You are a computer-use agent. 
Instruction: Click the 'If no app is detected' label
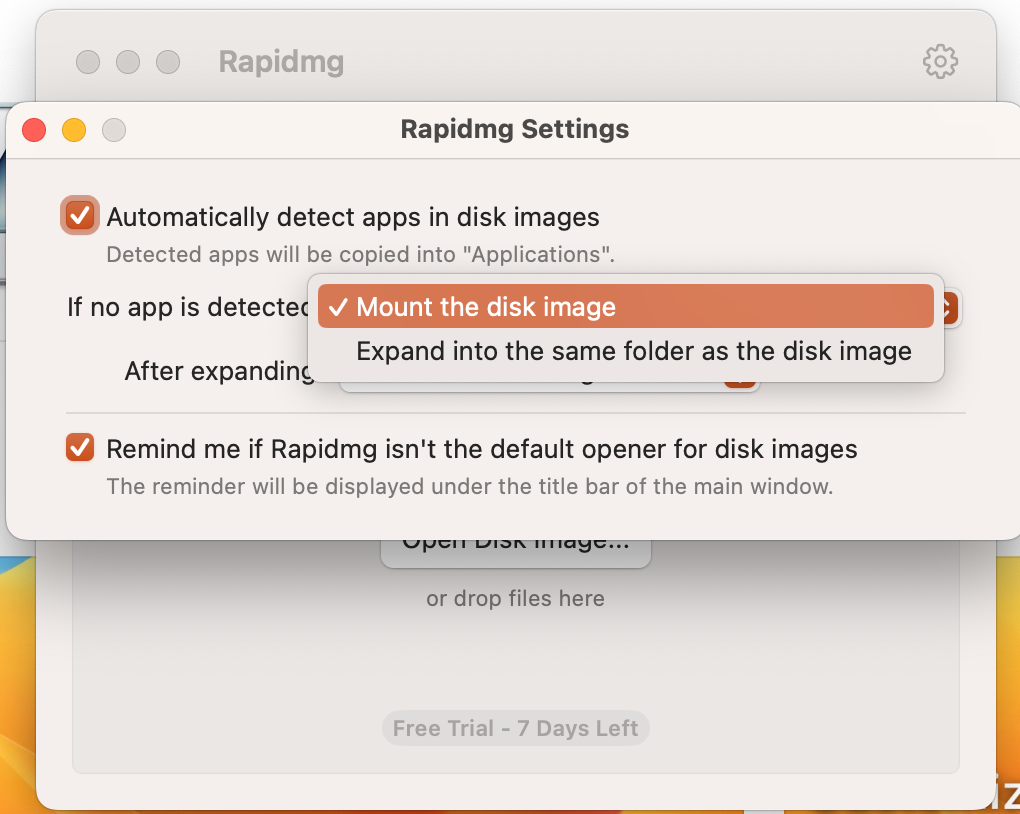[x=188, y=307]
